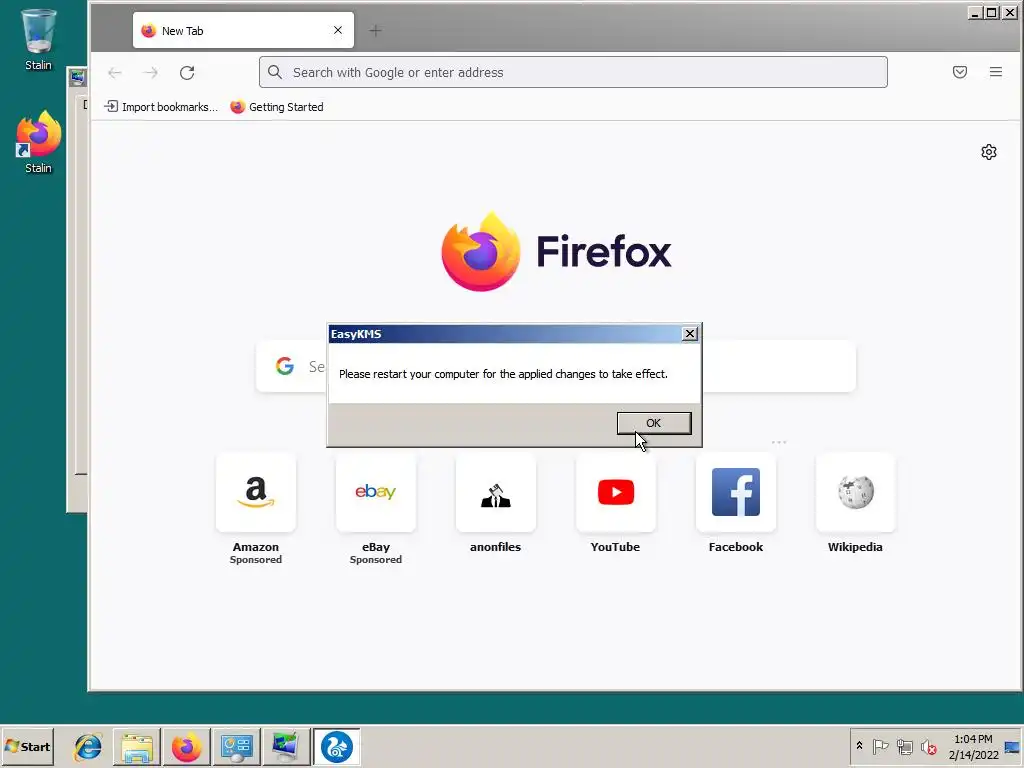
Task: Select the Firefox desktop shortcut labeled Stalin
Action: click(38, 142)
